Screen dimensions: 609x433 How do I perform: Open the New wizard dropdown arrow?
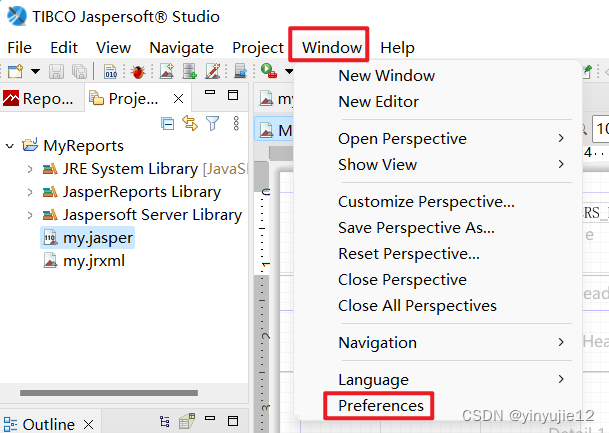(x=35, y=71)
